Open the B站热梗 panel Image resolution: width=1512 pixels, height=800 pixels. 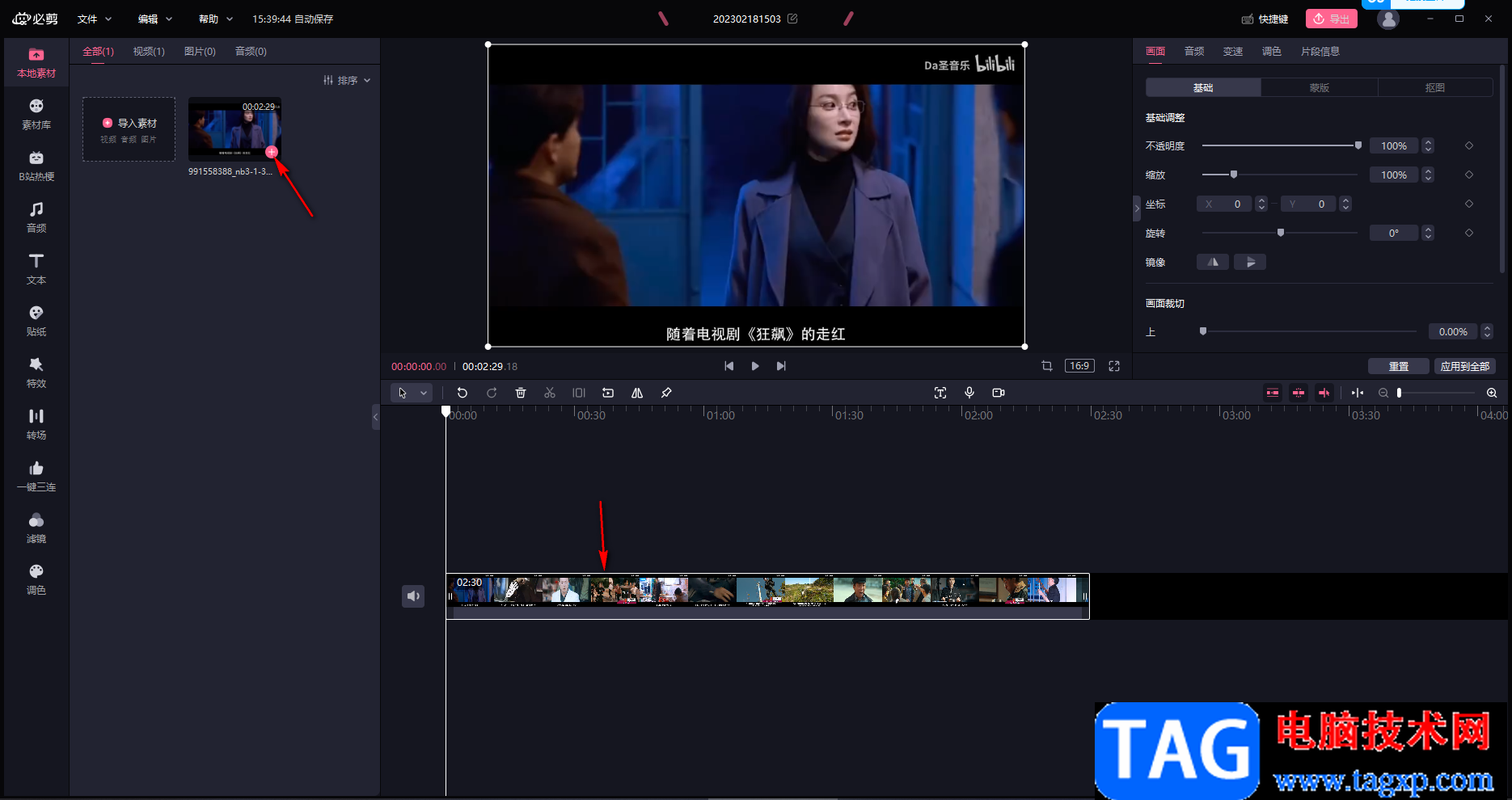(36, 166)
